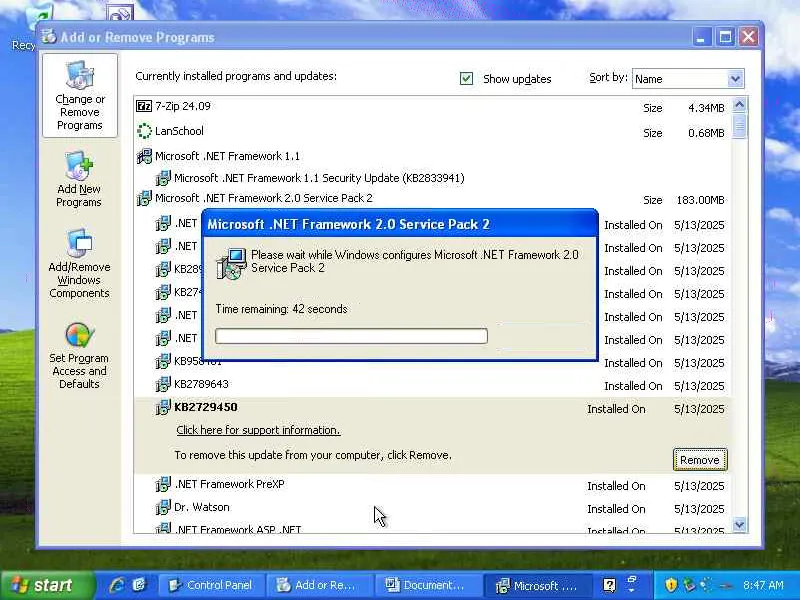The width and height of the screenshot is (800, 600).
Task: Close the Add or Remove Programs window
Action: point(749,37)
